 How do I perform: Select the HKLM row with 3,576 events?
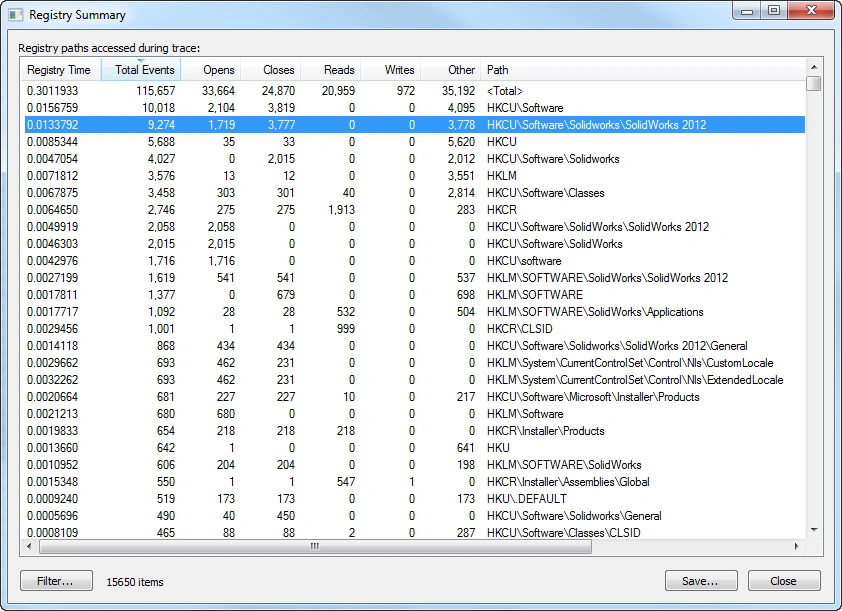[x=415, y=176]
